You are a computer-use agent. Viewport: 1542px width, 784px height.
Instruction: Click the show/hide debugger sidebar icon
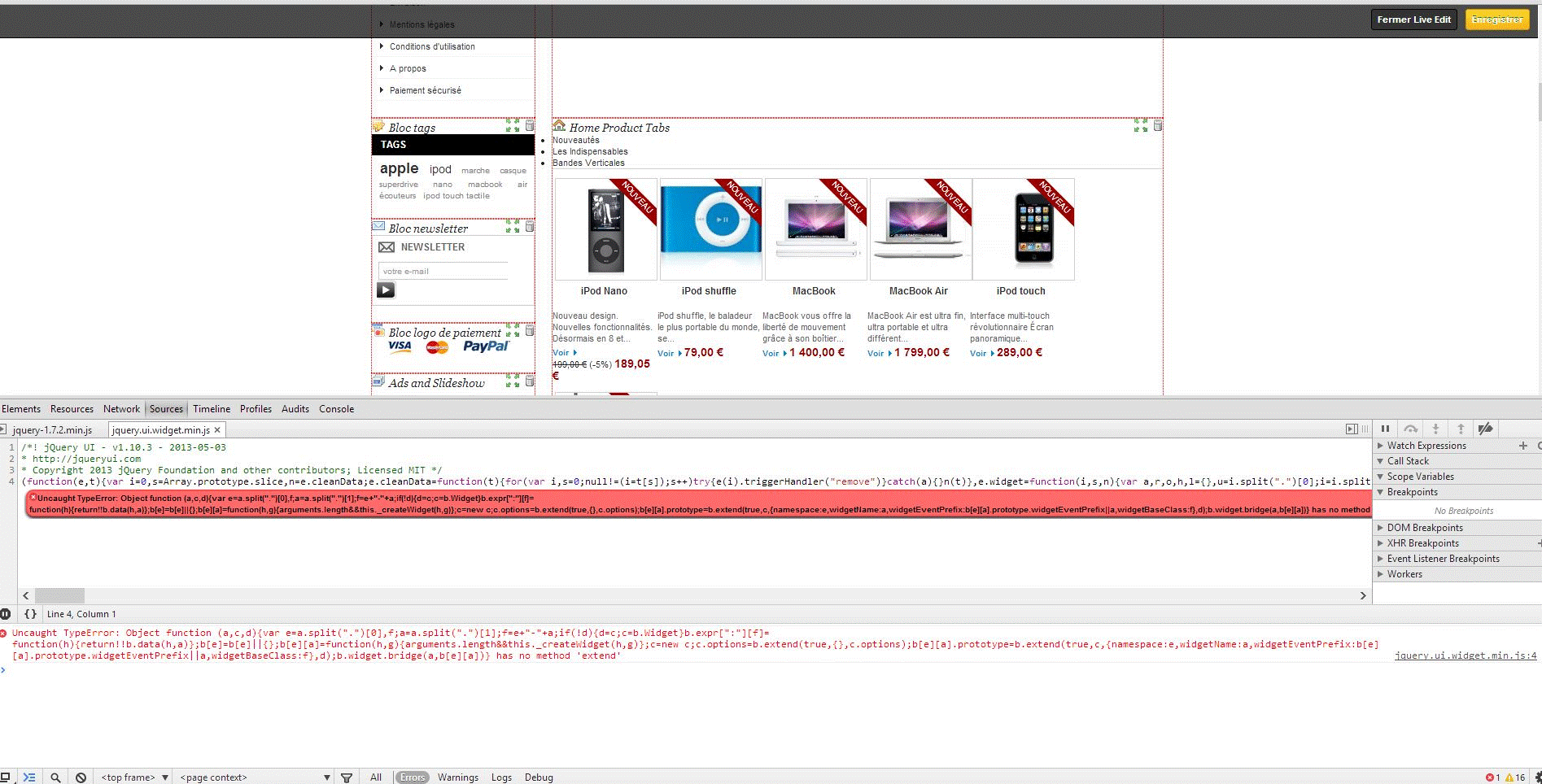pyautogui.click(x=1352, y=429)
